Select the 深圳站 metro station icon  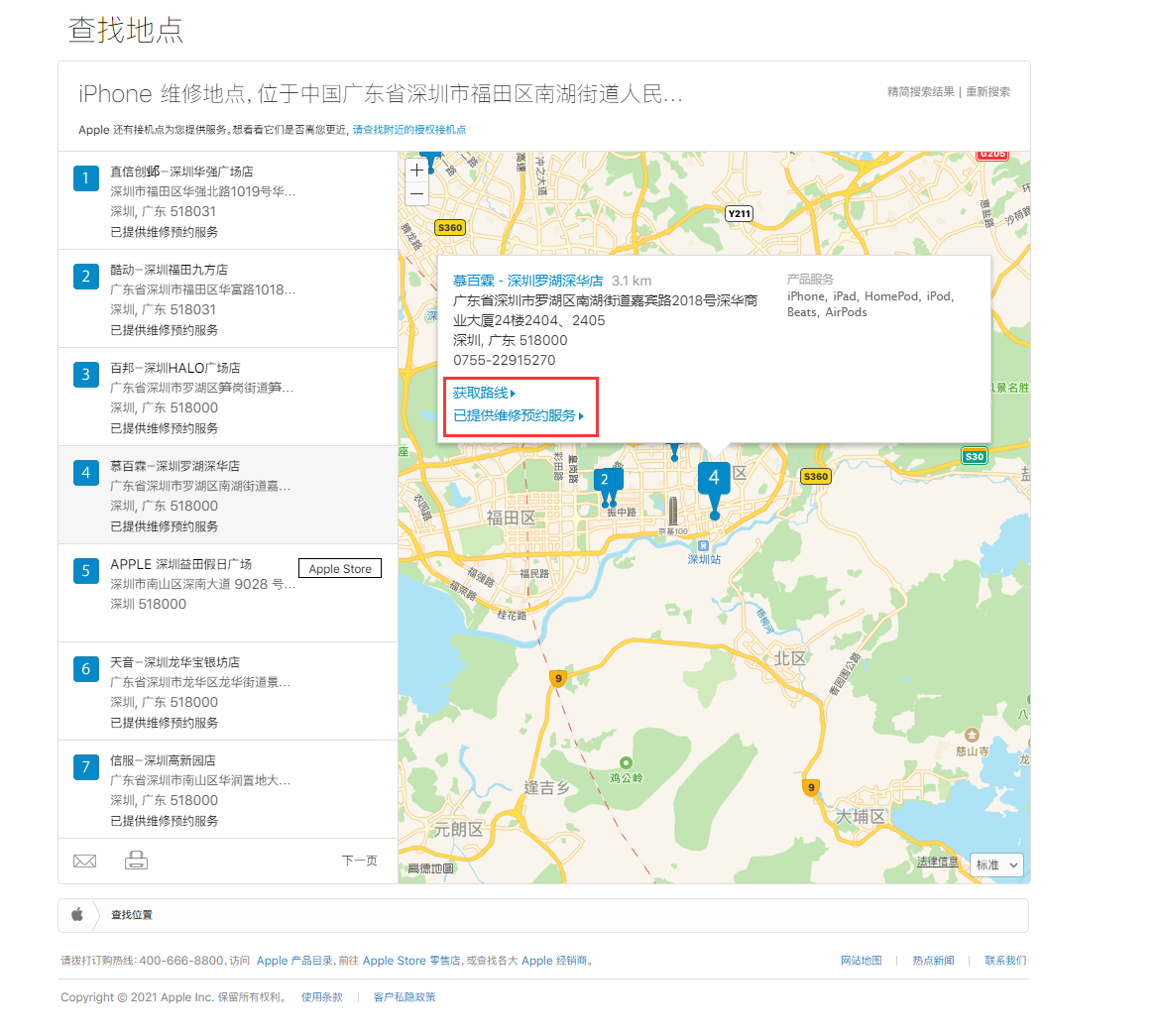tap(704, 543)
